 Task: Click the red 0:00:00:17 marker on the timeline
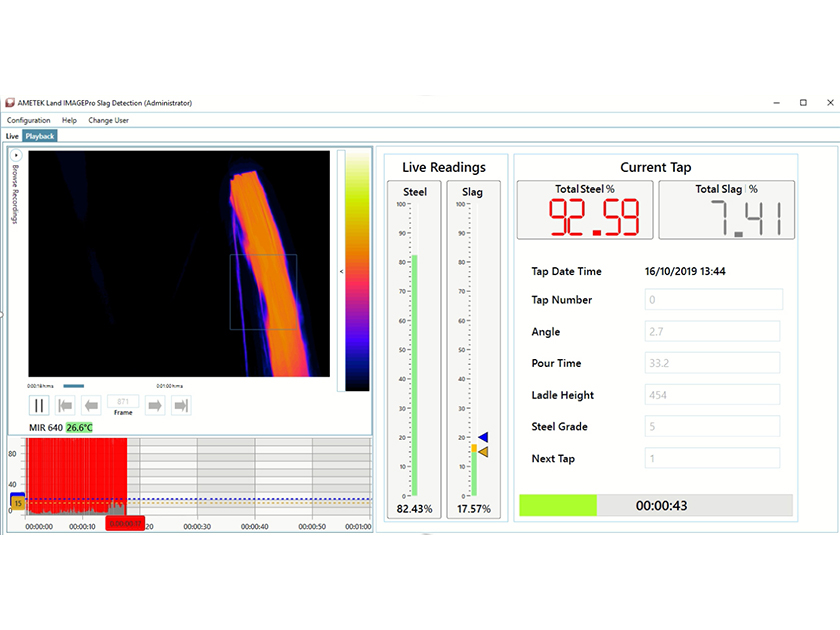(x=125, y=522)
